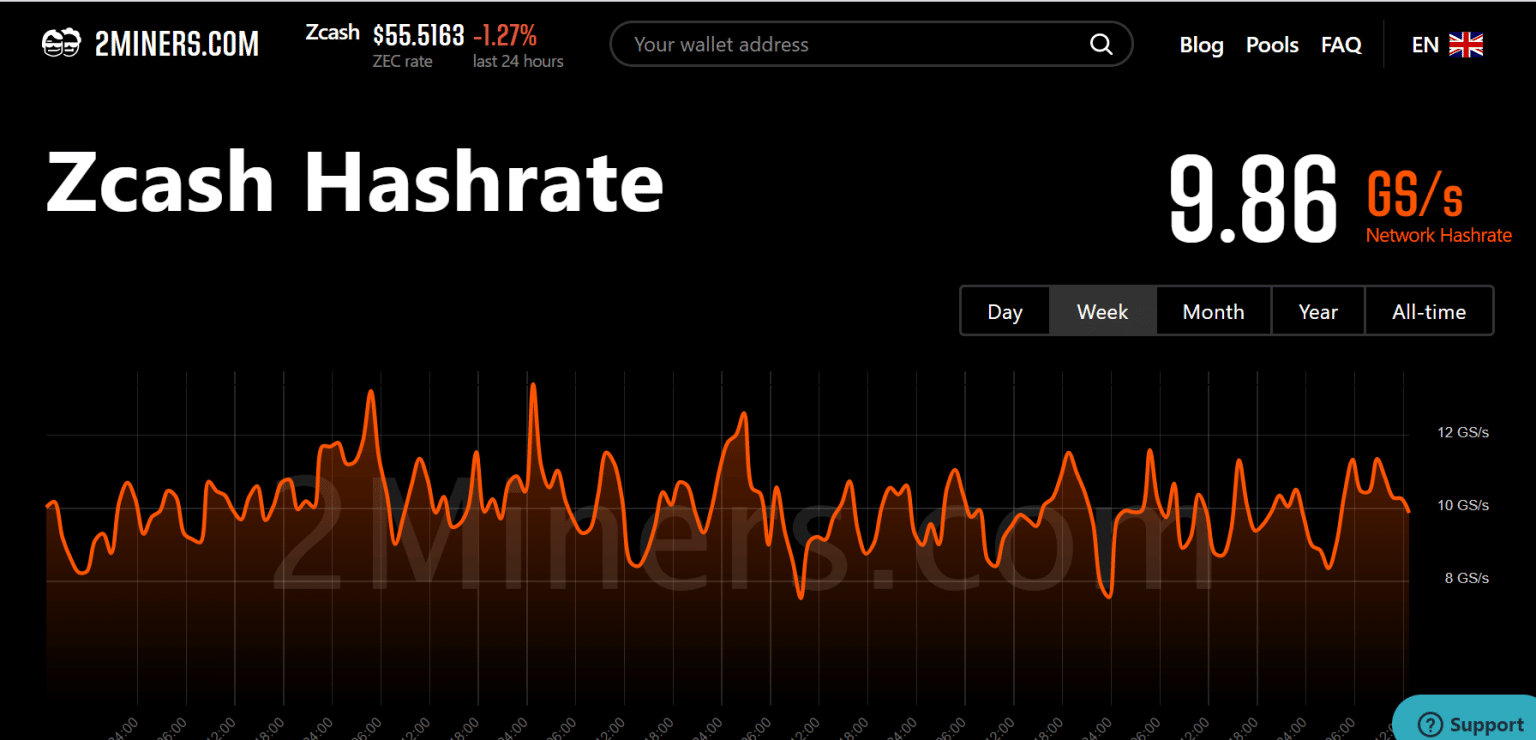Click the $55.5163 ZEC rate value

418,36
